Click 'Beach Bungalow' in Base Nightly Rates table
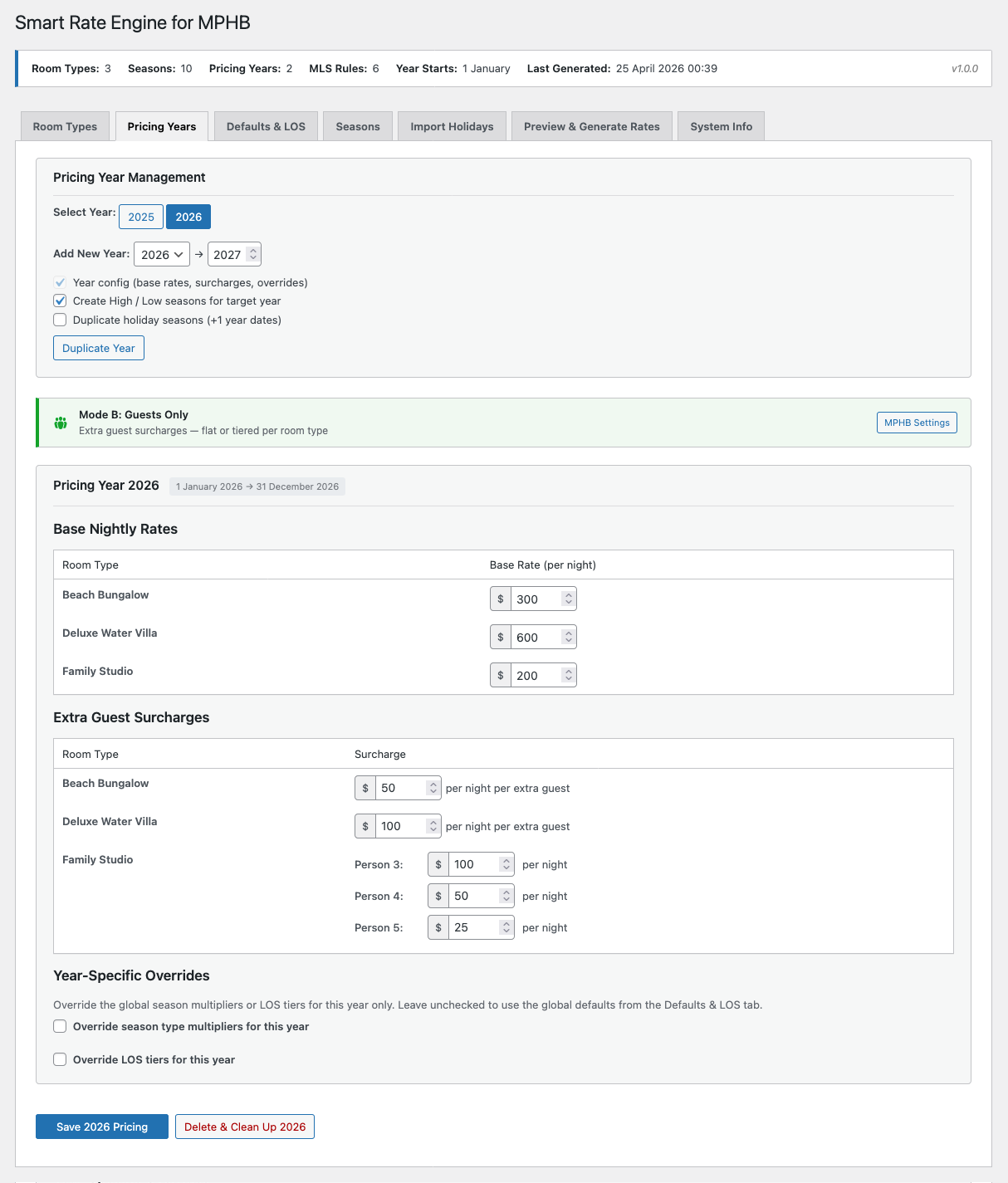Image resolution: width=1008 pixels, height=1183 pixels. 105,594
